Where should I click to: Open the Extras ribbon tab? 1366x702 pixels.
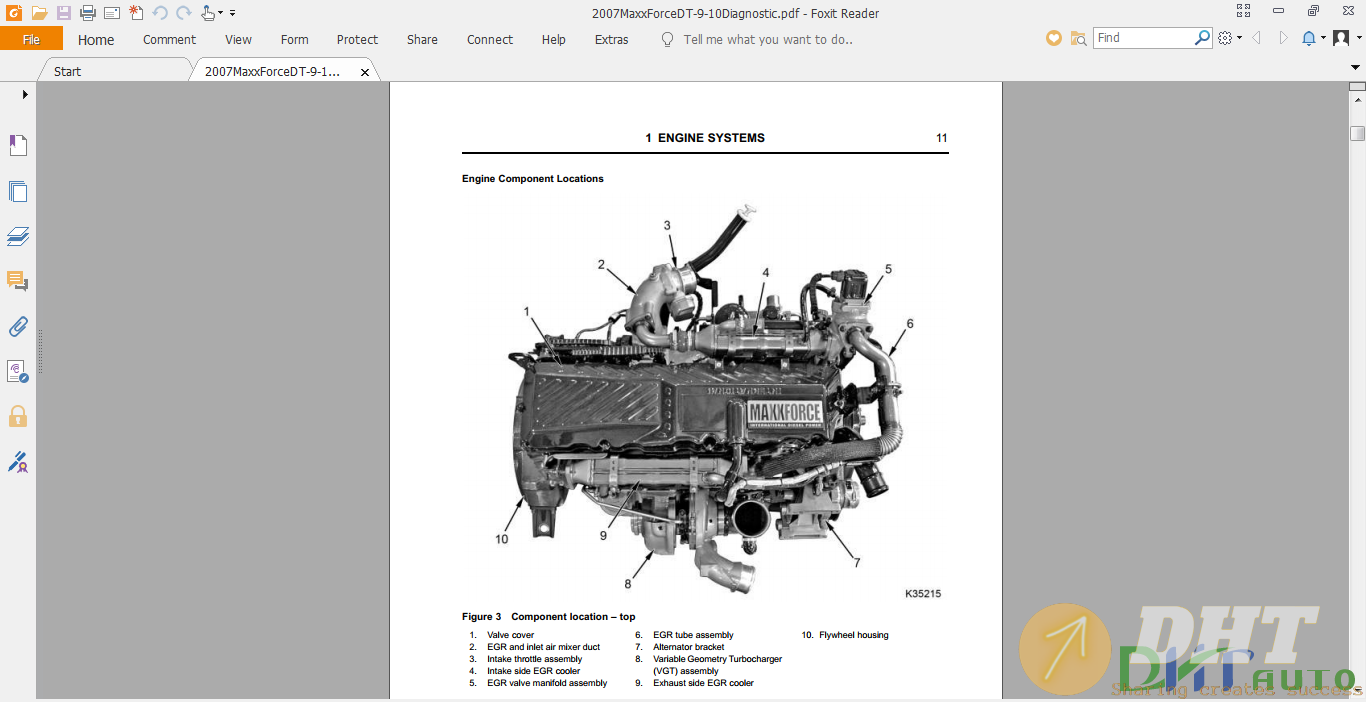[x=611, y=40]
